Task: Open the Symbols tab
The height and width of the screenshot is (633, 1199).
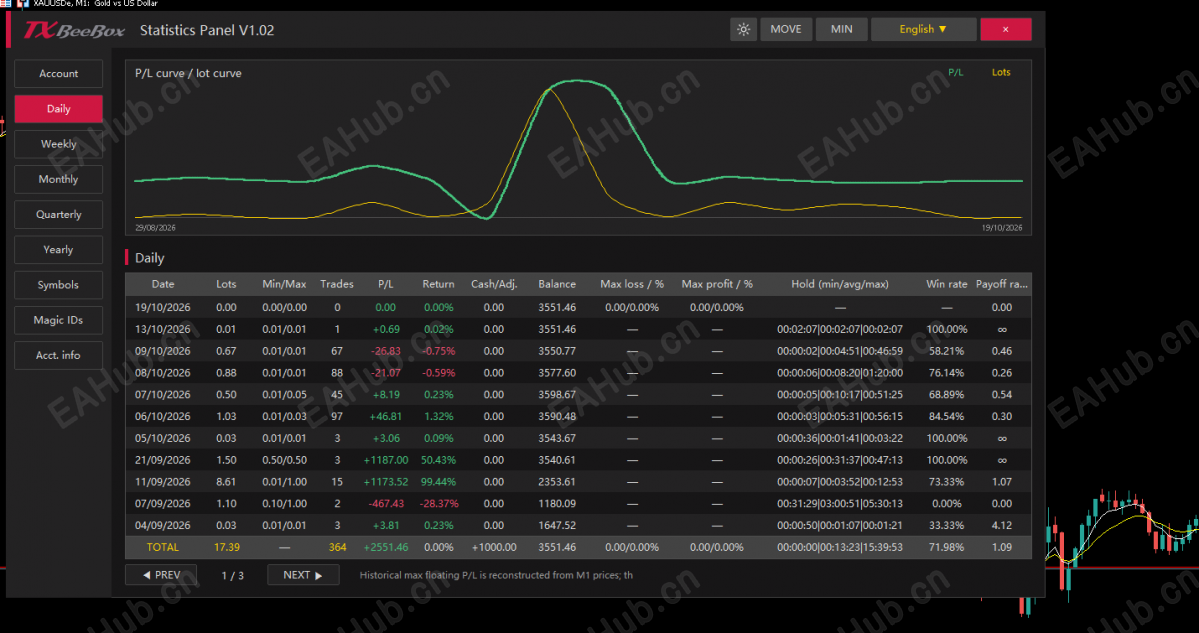Action: (x=58, y=284)
